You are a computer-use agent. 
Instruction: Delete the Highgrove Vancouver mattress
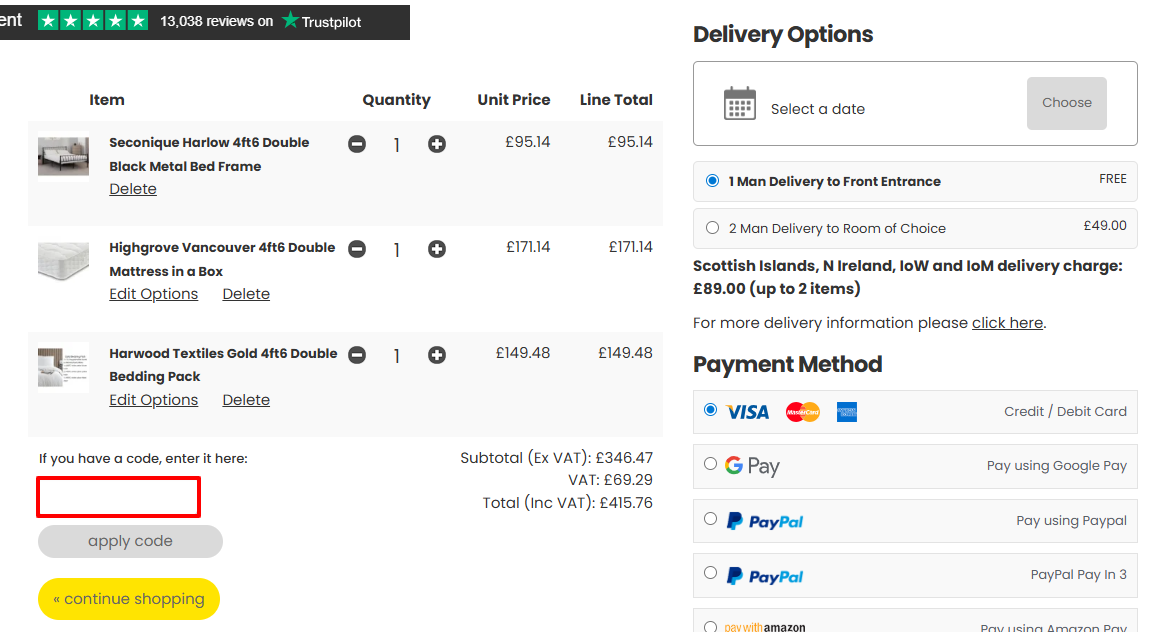click(246, 294)
